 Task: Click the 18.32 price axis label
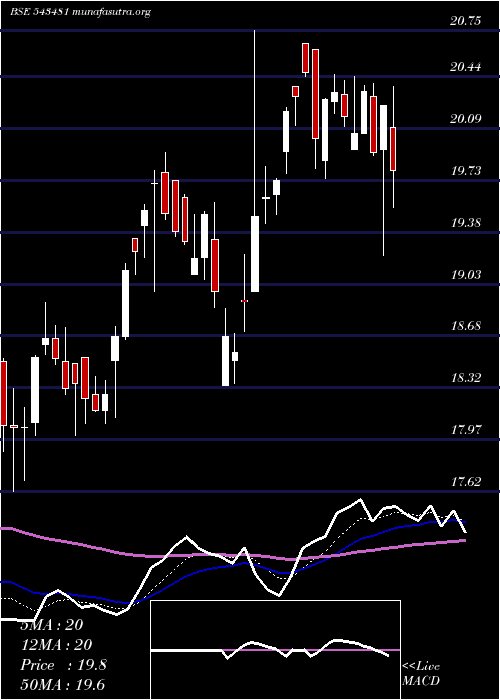coord(466,378)
